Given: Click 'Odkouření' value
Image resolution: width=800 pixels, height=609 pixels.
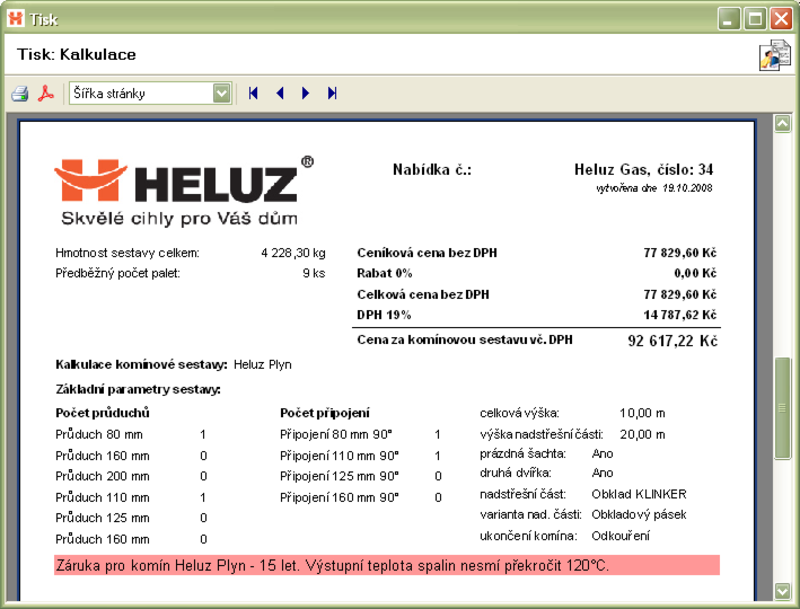Looking at the screenshot, I should point(620,536).
